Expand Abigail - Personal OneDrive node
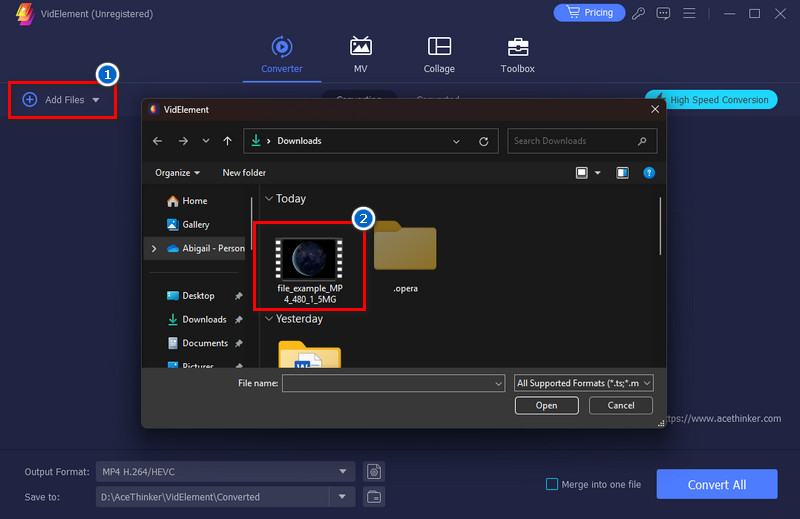 (154, 249)
